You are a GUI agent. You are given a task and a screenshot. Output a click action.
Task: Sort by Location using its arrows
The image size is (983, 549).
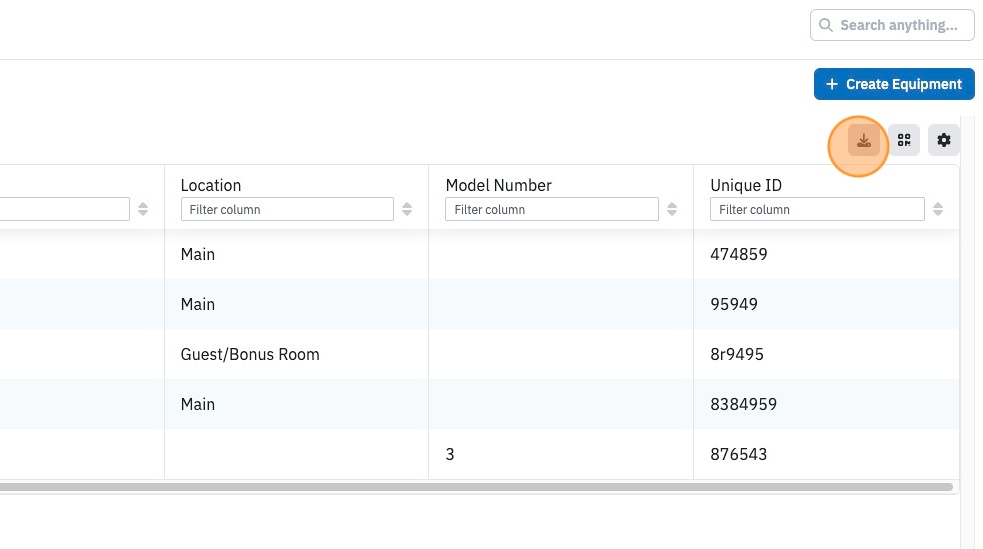(407, 209)
